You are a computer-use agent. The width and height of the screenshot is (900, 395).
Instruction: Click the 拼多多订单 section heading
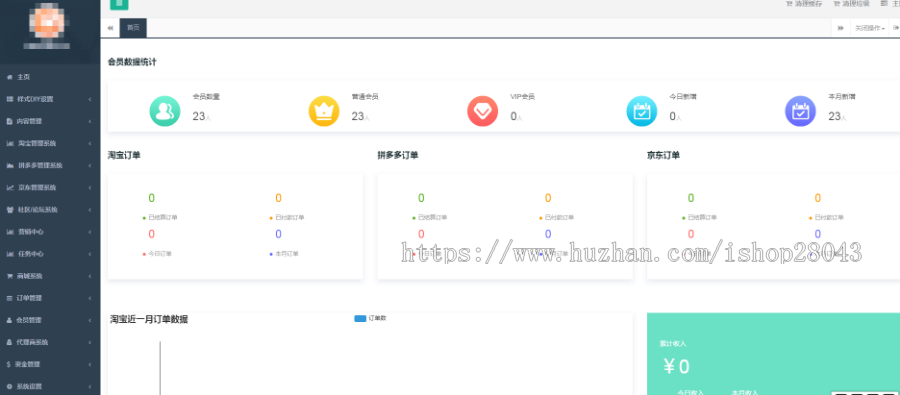point(398,155)
